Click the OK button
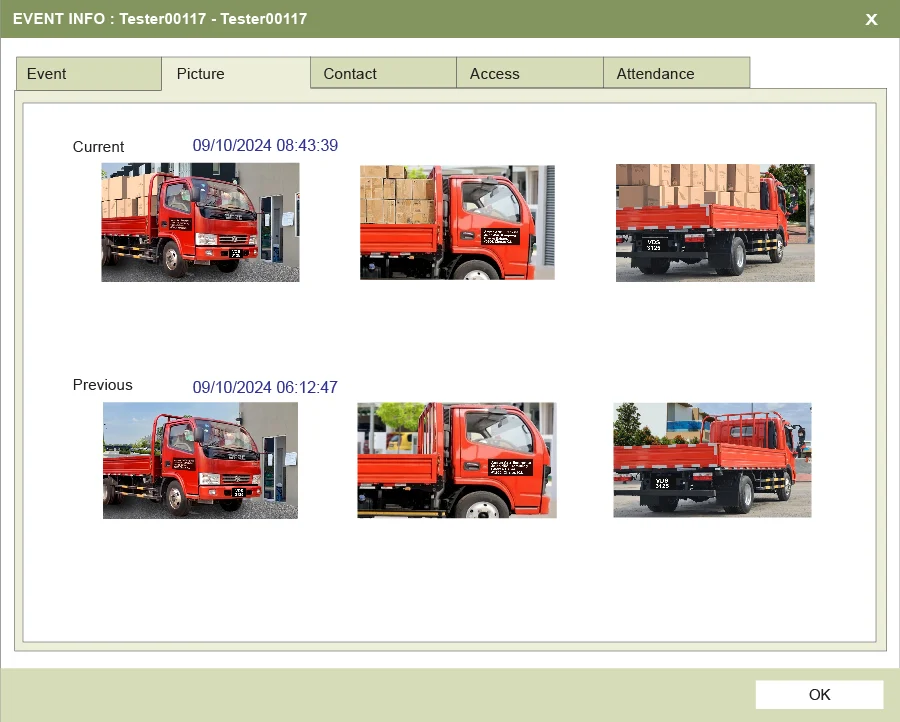 click(819, 694)
